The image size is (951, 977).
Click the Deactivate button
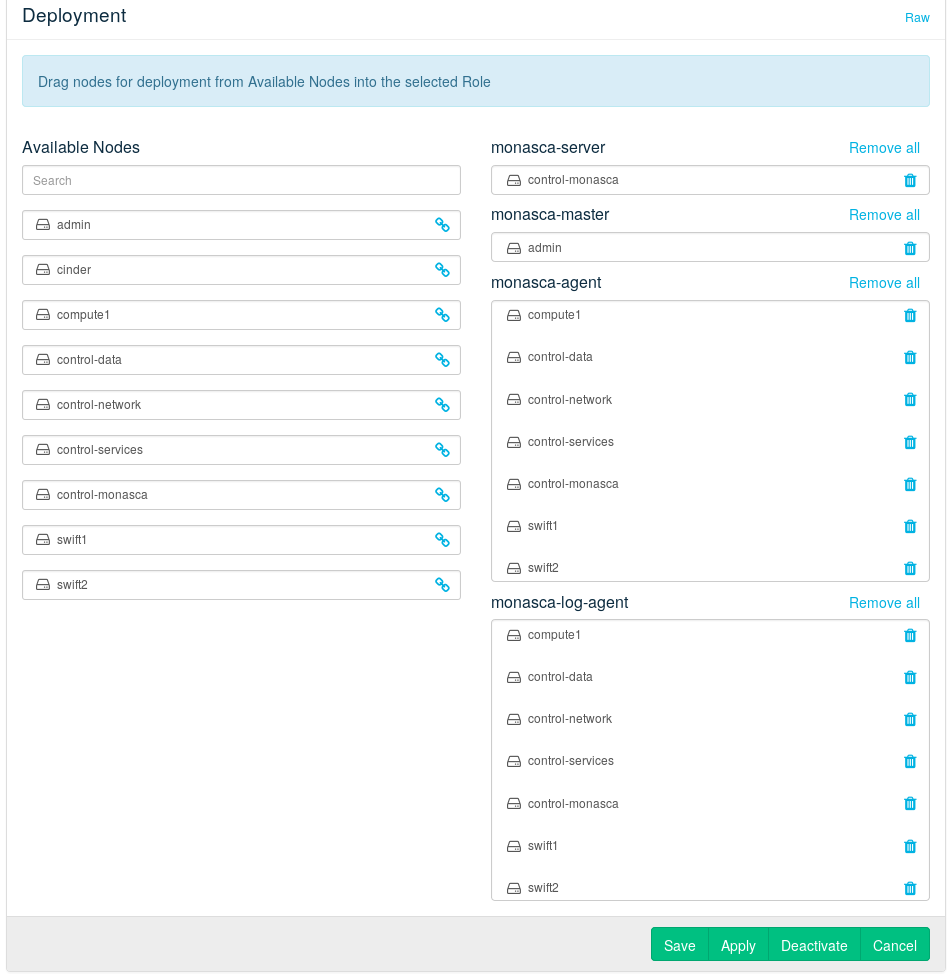tap(814, 945)
